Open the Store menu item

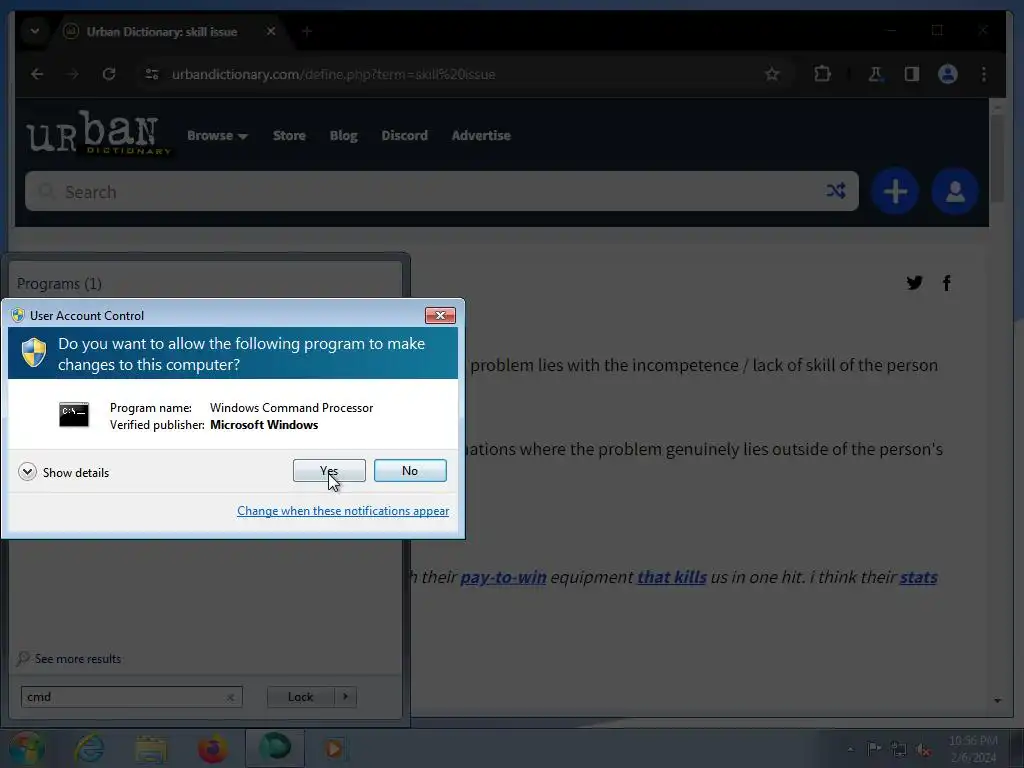point(289,135)
